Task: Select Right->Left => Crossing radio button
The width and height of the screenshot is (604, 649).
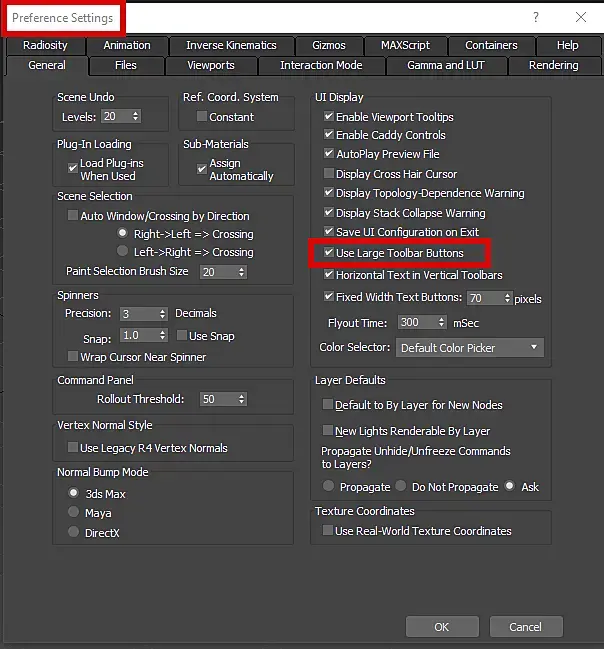Action: point(122,233)
